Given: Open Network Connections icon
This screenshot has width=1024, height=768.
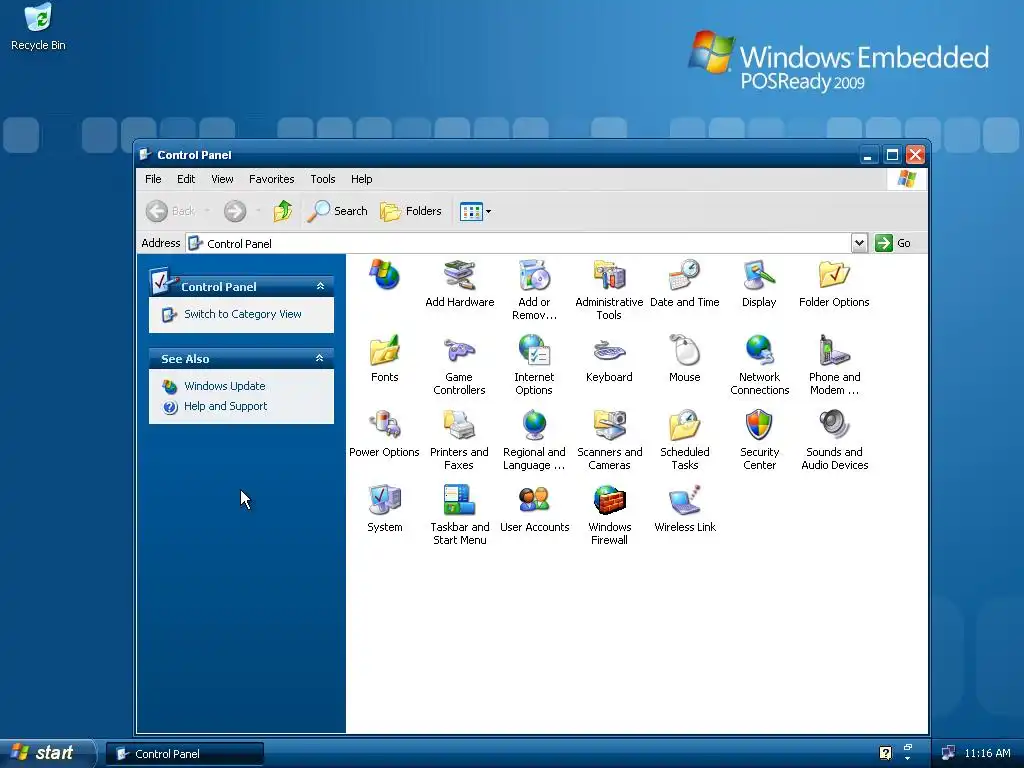Looking at the screenshot, I should [x=759, y=351].
